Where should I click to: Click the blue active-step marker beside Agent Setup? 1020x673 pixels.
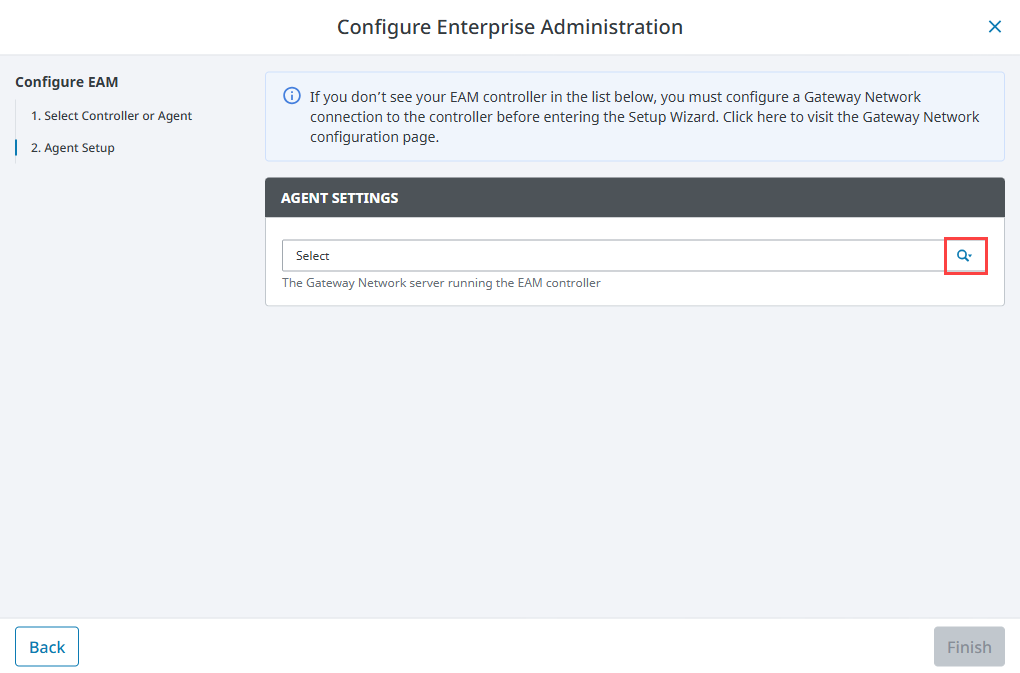pyautogui.click(x=16, y=148)
